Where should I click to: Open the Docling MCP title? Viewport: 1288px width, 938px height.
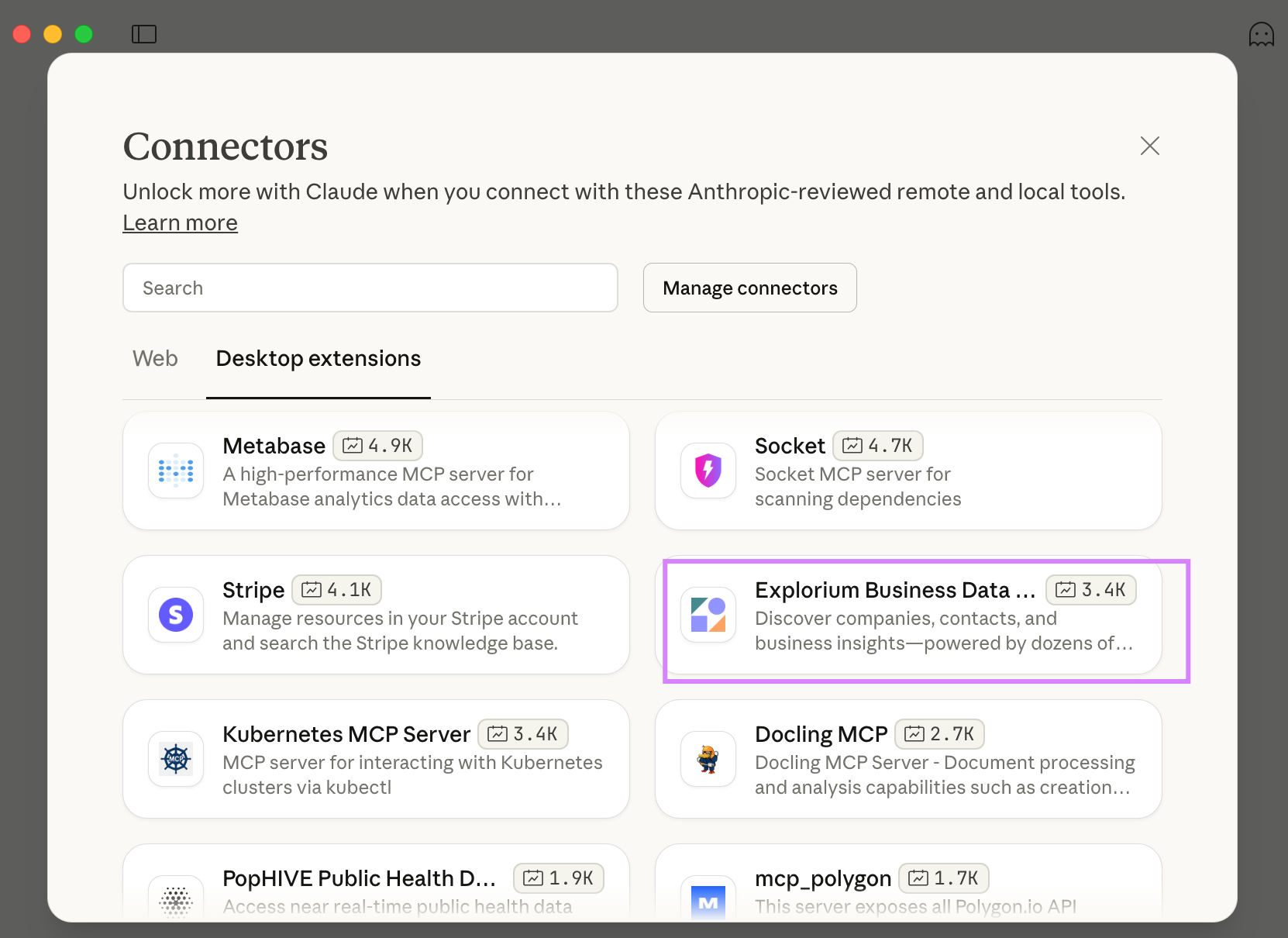click(821, 734)
